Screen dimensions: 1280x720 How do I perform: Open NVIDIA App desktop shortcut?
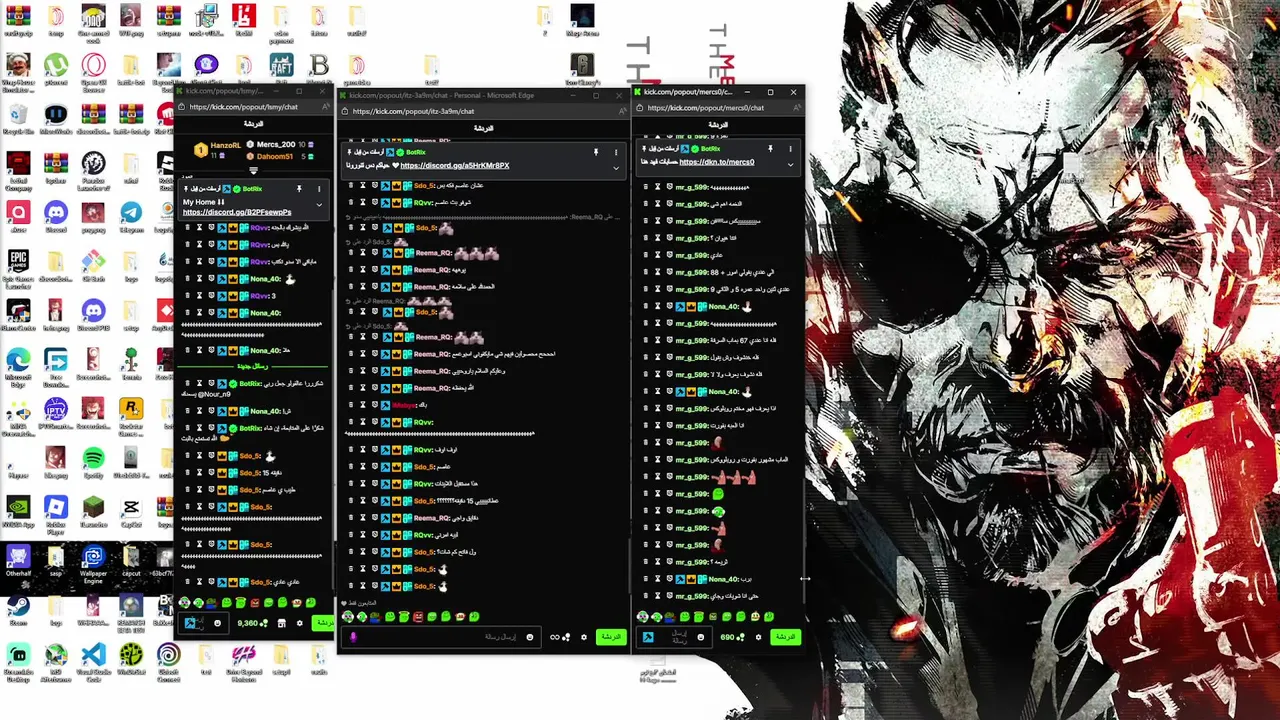(x=18, y=511)
